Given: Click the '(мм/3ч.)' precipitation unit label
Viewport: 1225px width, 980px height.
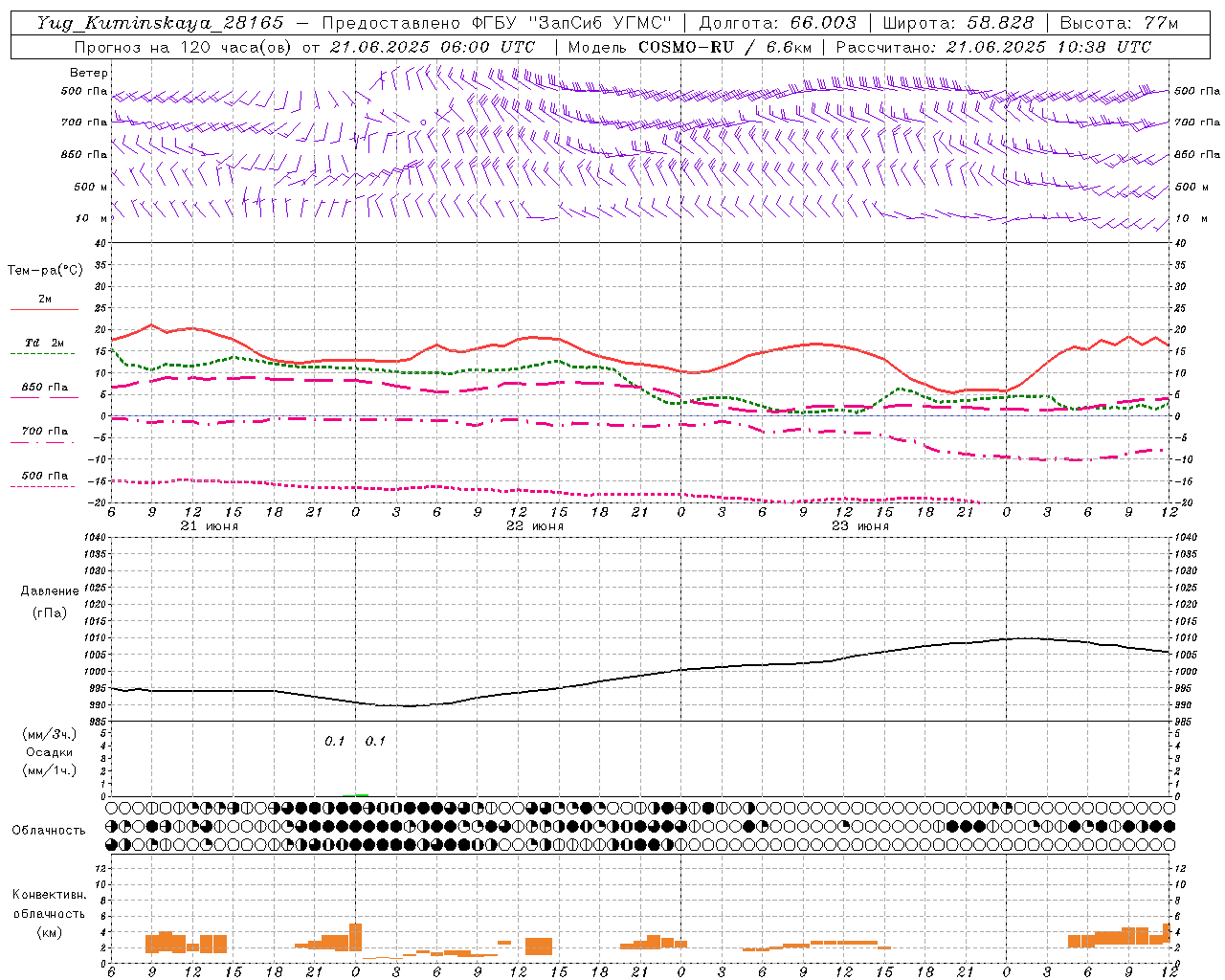Looking at the screenshot, I should coord(50,734).
